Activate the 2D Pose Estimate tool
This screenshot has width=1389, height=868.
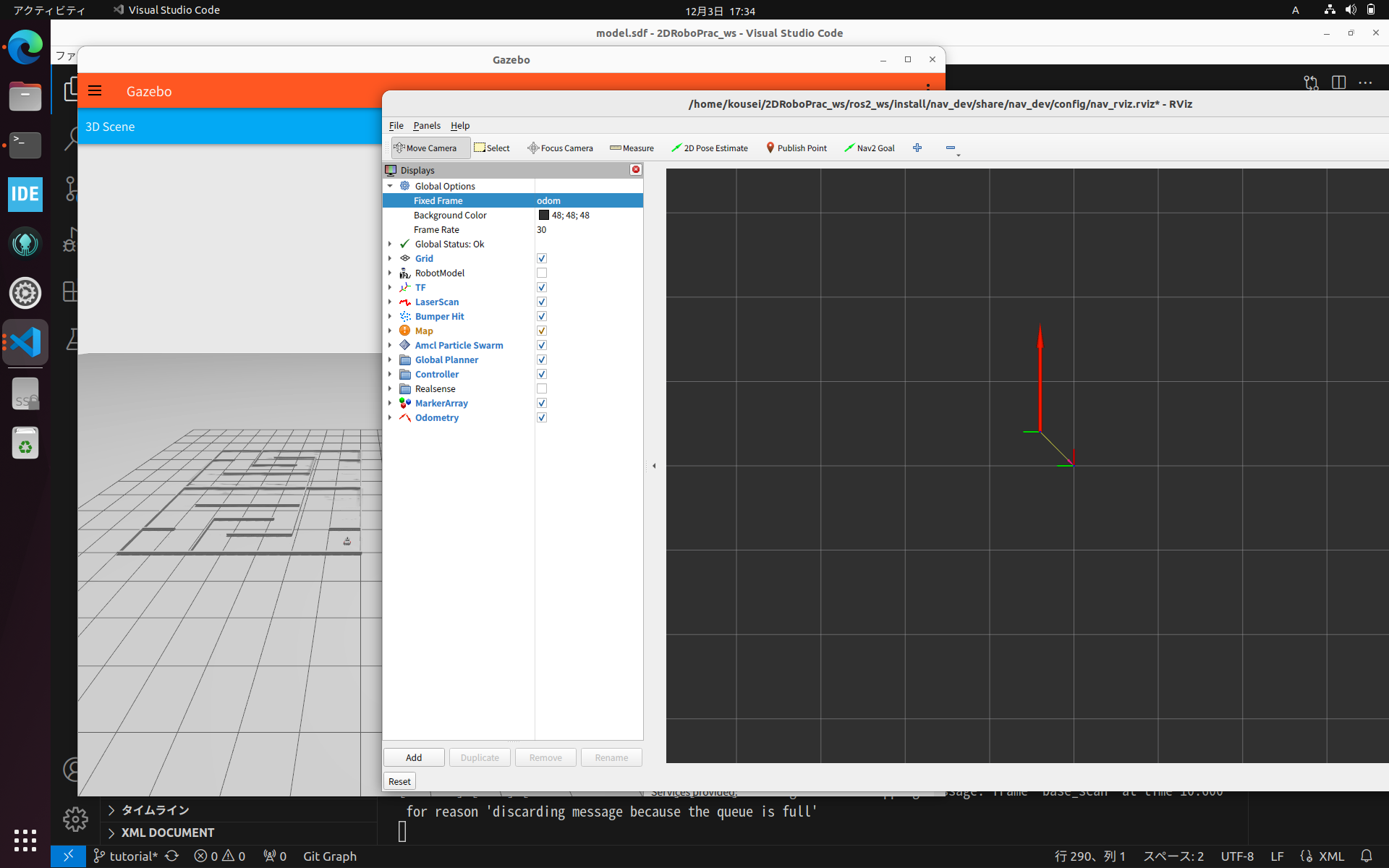709,148
